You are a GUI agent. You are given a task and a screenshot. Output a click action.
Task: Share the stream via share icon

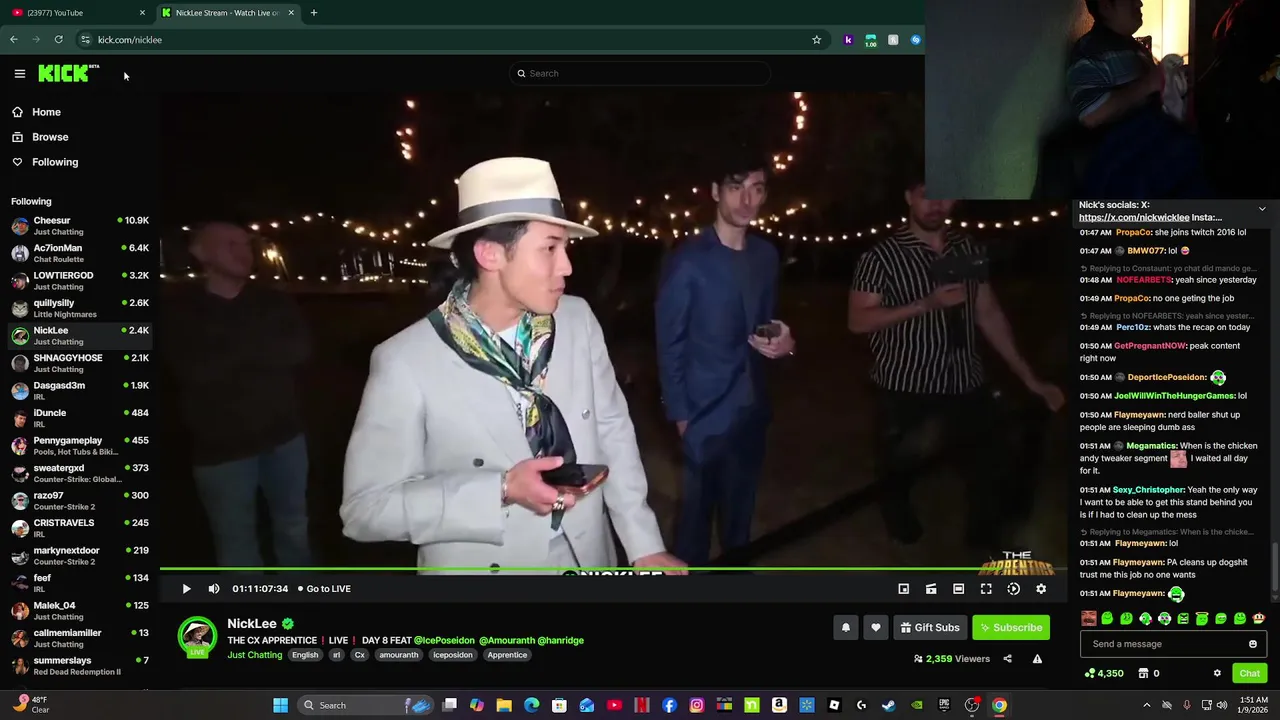(x=1007, y=659)
